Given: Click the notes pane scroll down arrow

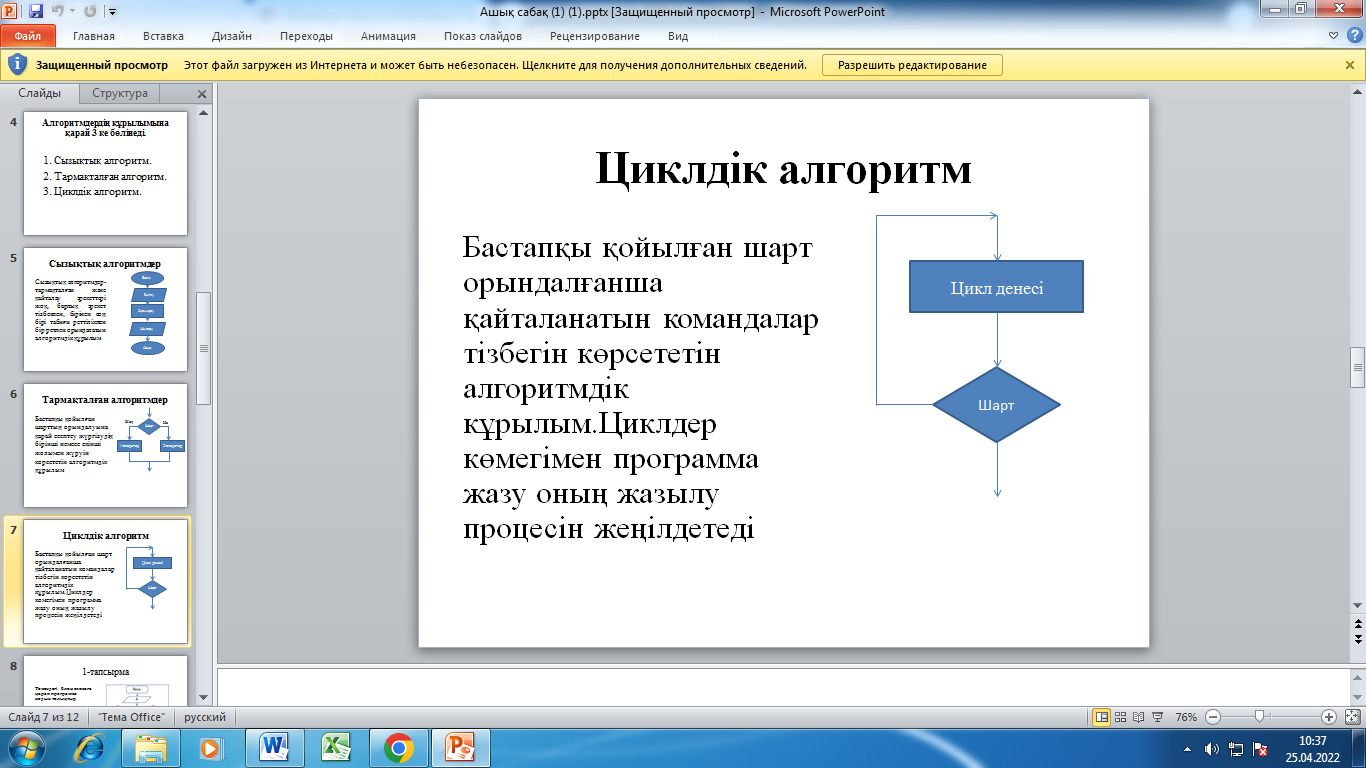Looking at the screenshot, I should pyautogui.click(x=1357, y=697).
